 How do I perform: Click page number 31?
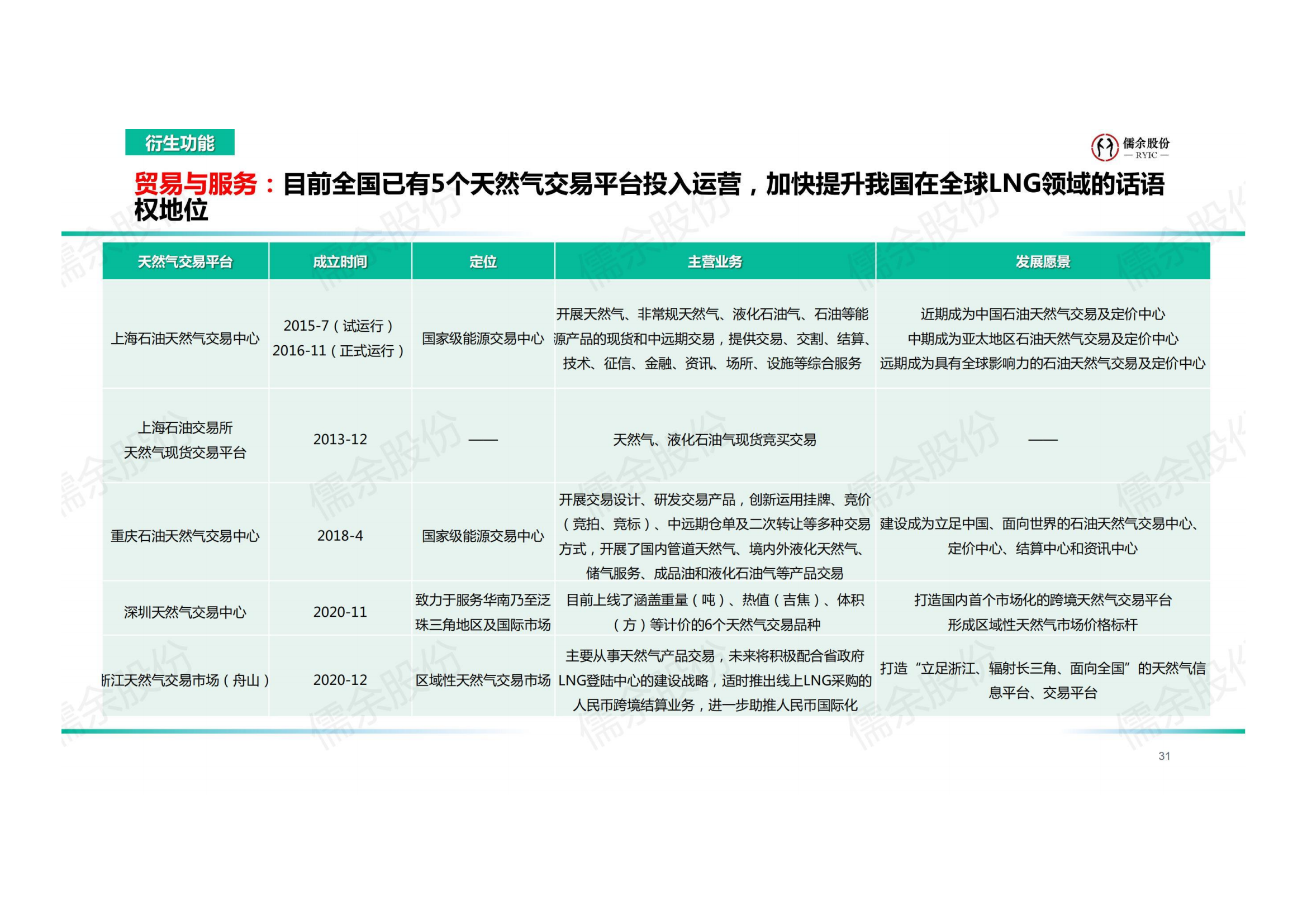(x=1165, y=756)
